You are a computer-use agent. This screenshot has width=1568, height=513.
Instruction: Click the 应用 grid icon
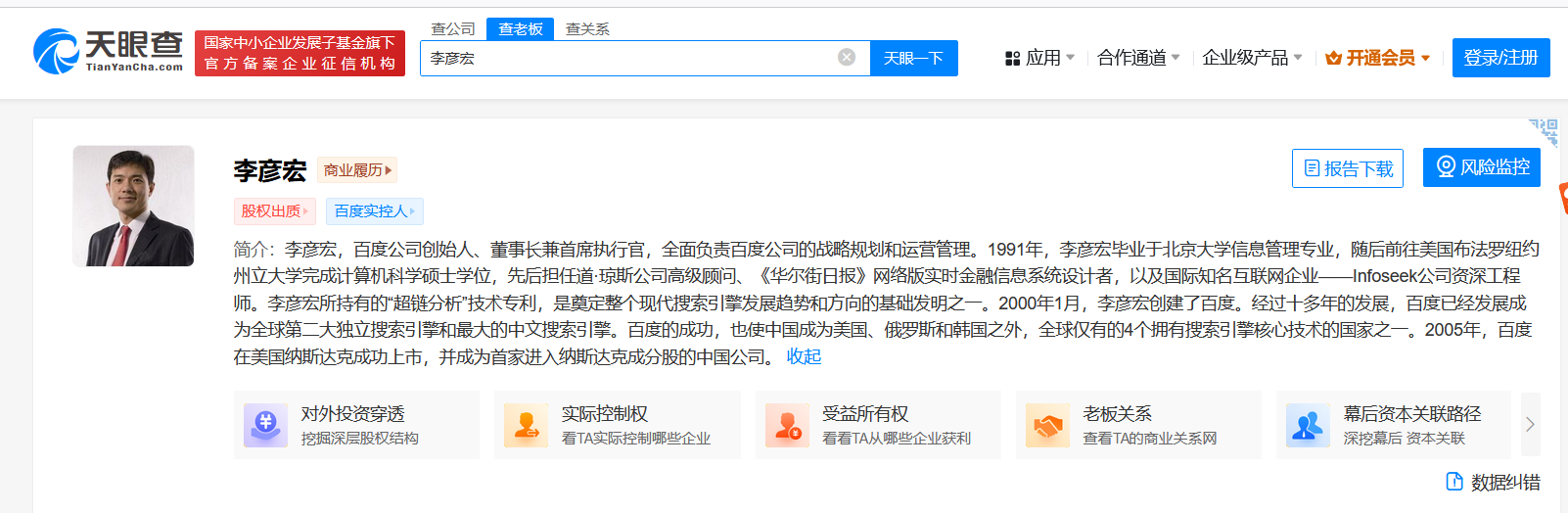tap(1012, 59)
